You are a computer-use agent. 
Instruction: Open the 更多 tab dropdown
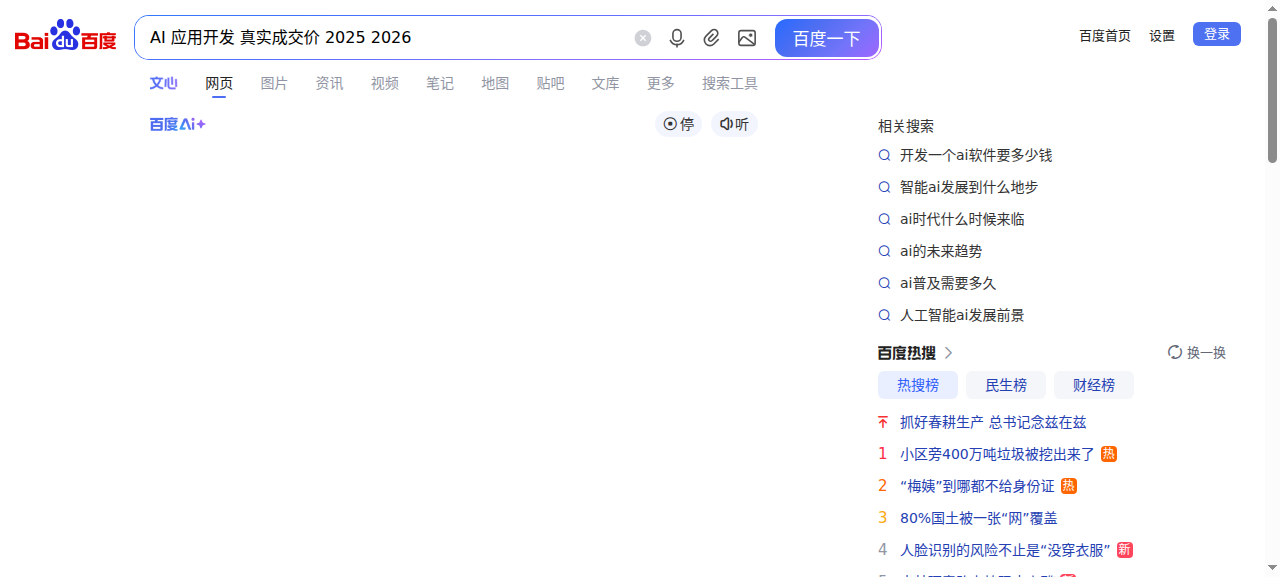click(x=660, y=84)
